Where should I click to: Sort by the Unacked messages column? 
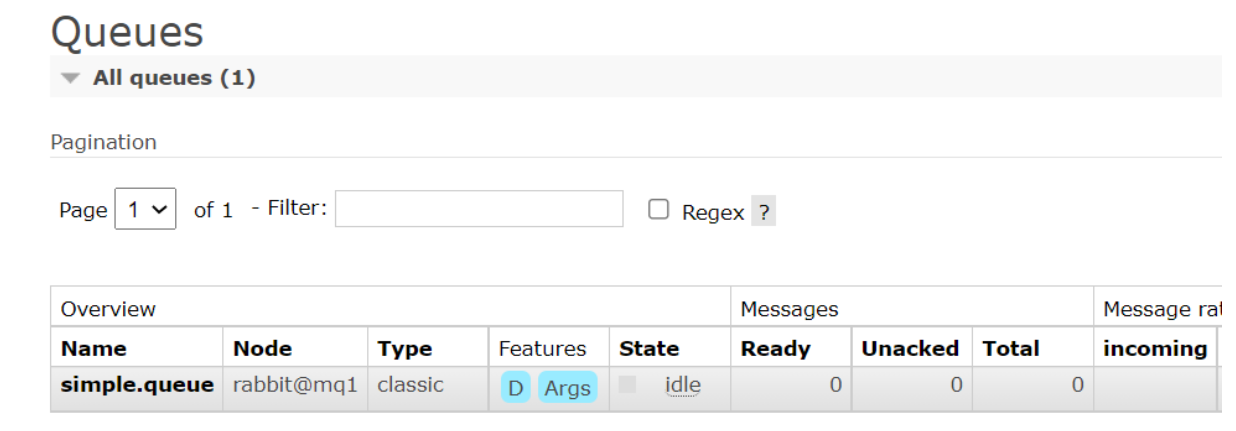pyautogui.click(x=910, y=349)
